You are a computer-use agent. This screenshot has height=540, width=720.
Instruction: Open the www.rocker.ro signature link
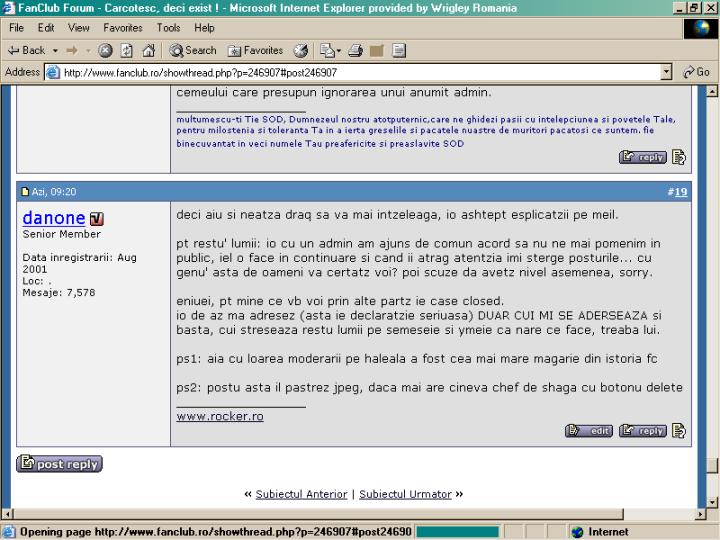(x=220, y=416)
